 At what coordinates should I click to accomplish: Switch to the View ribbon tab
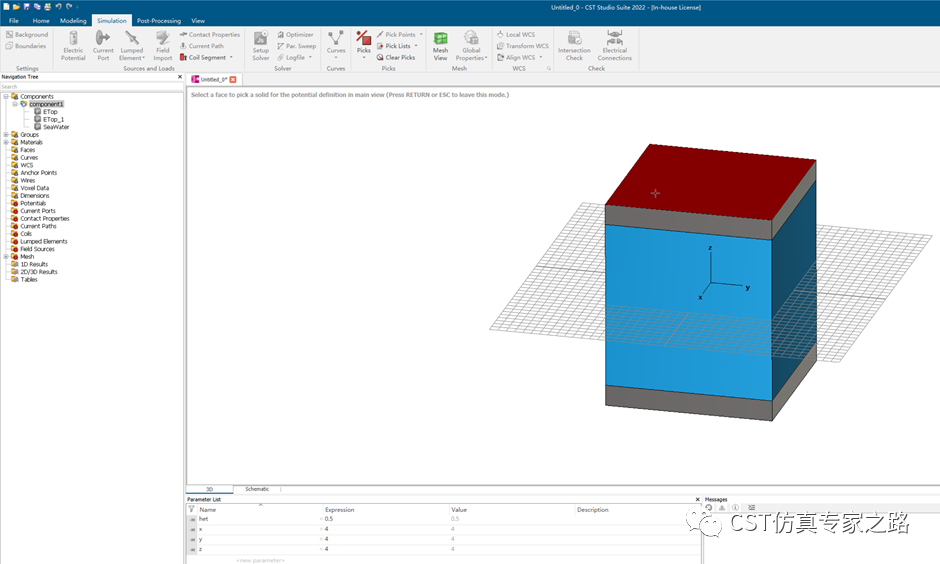[198, 20]
